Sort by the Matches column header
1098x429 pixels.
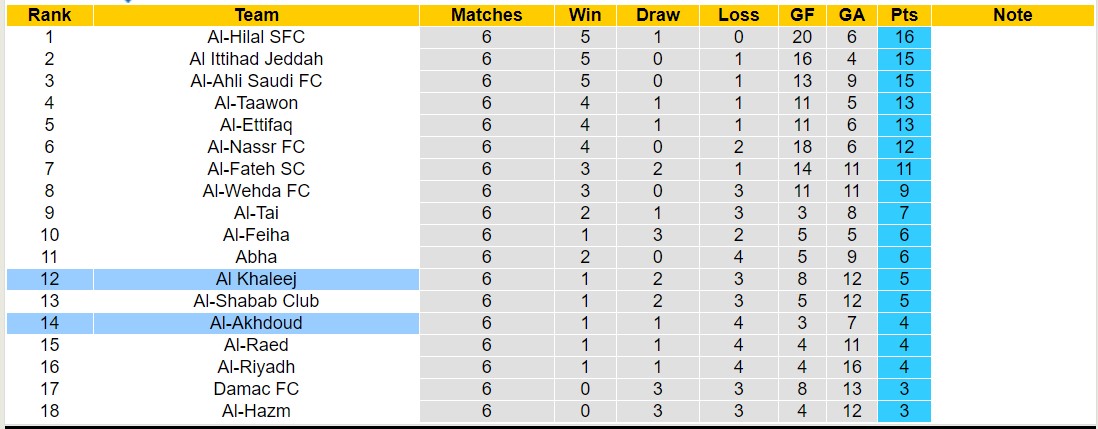(486, 15)
